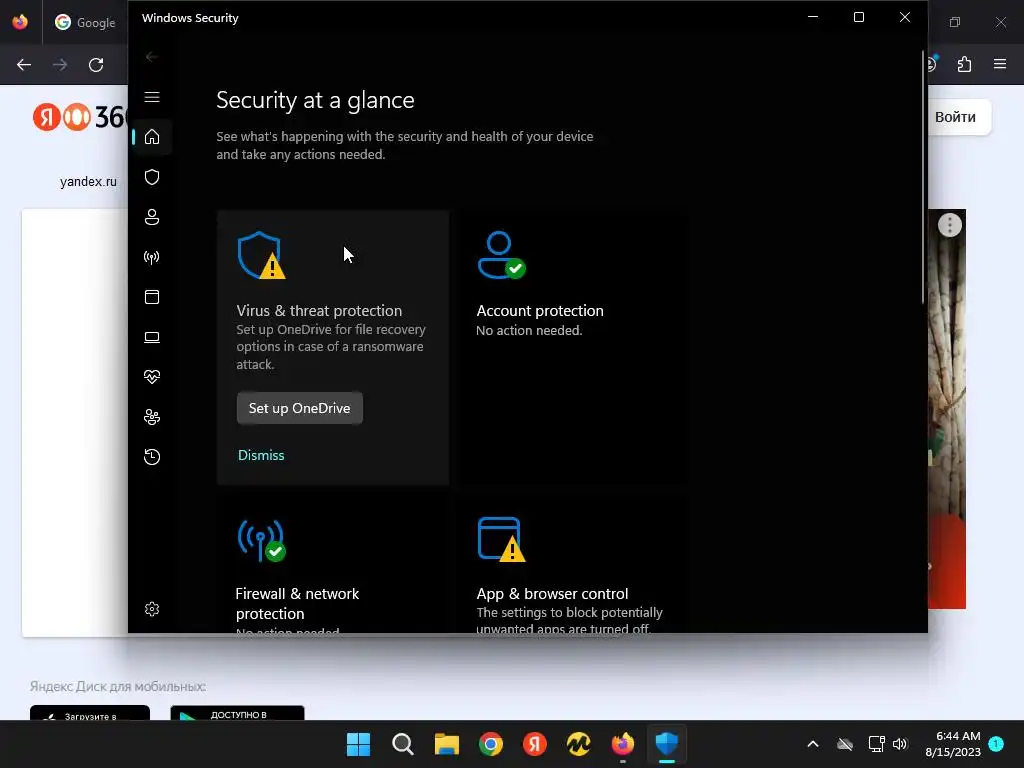Open the yellow wave app on the taskbar
The height and width of the screenshot is (768, 1024).
click(x=579, y=744)
